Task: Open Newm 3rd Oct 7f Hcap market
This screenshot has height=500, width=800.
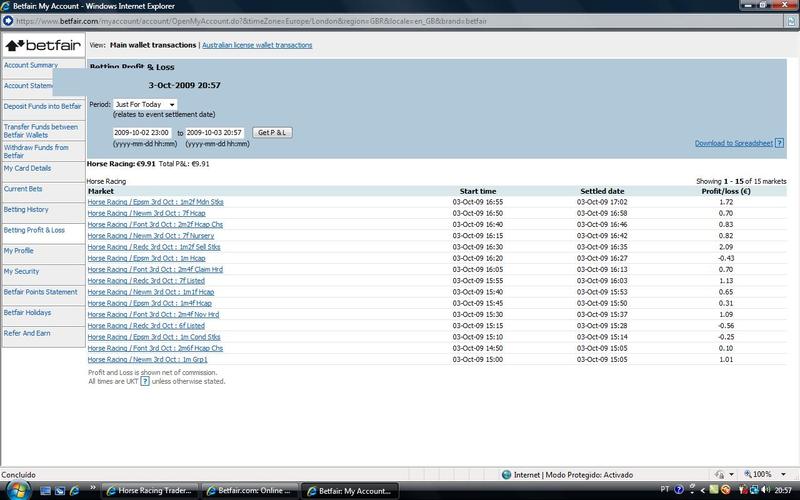Action: 146,213
